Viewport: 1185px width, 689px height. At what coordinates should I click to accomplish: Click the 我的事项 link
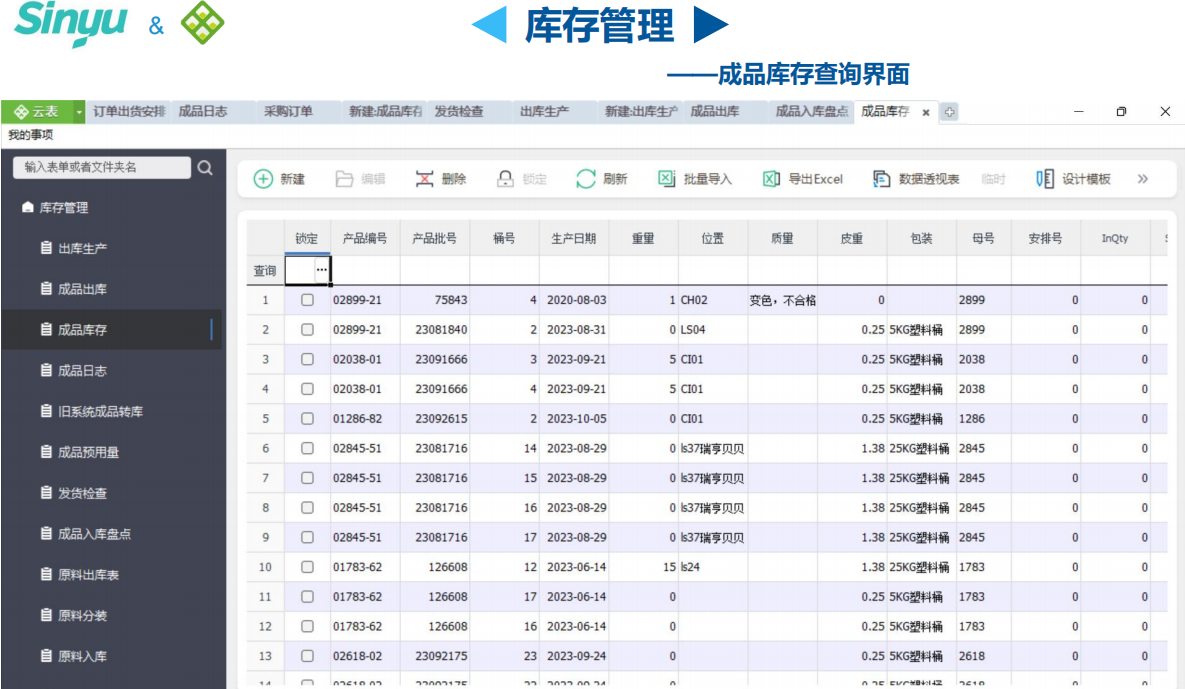point(30,135)
